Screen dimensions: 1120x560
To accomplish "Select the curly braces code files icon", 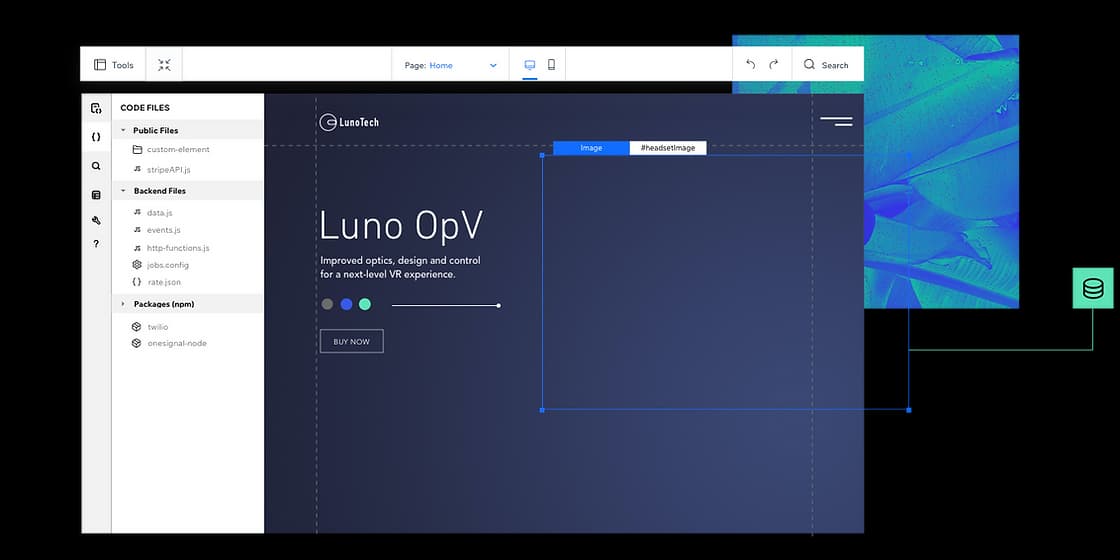I will pos(96,137).
